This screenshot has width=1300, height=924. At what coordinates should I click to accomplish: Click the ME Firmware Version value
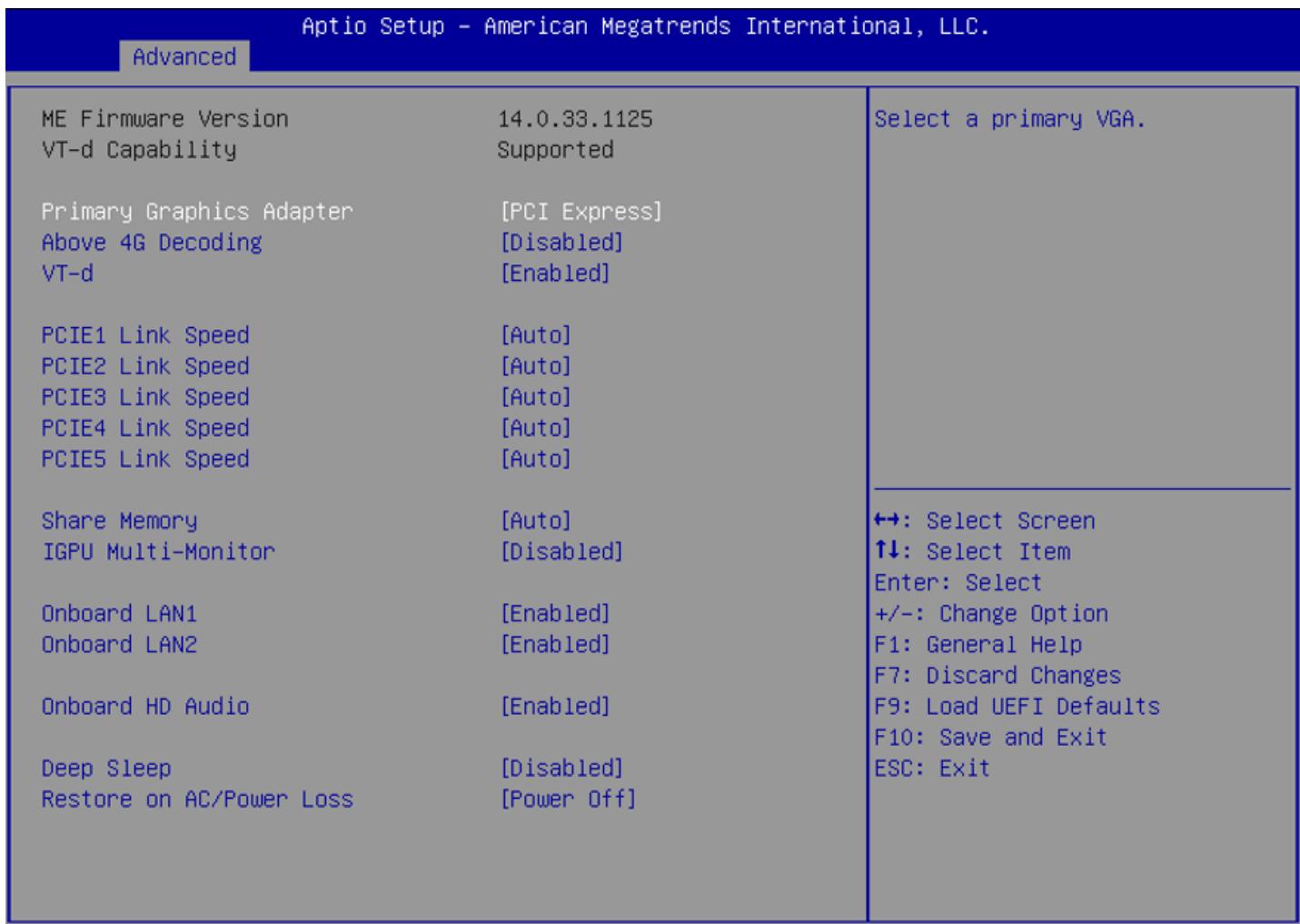575,119
